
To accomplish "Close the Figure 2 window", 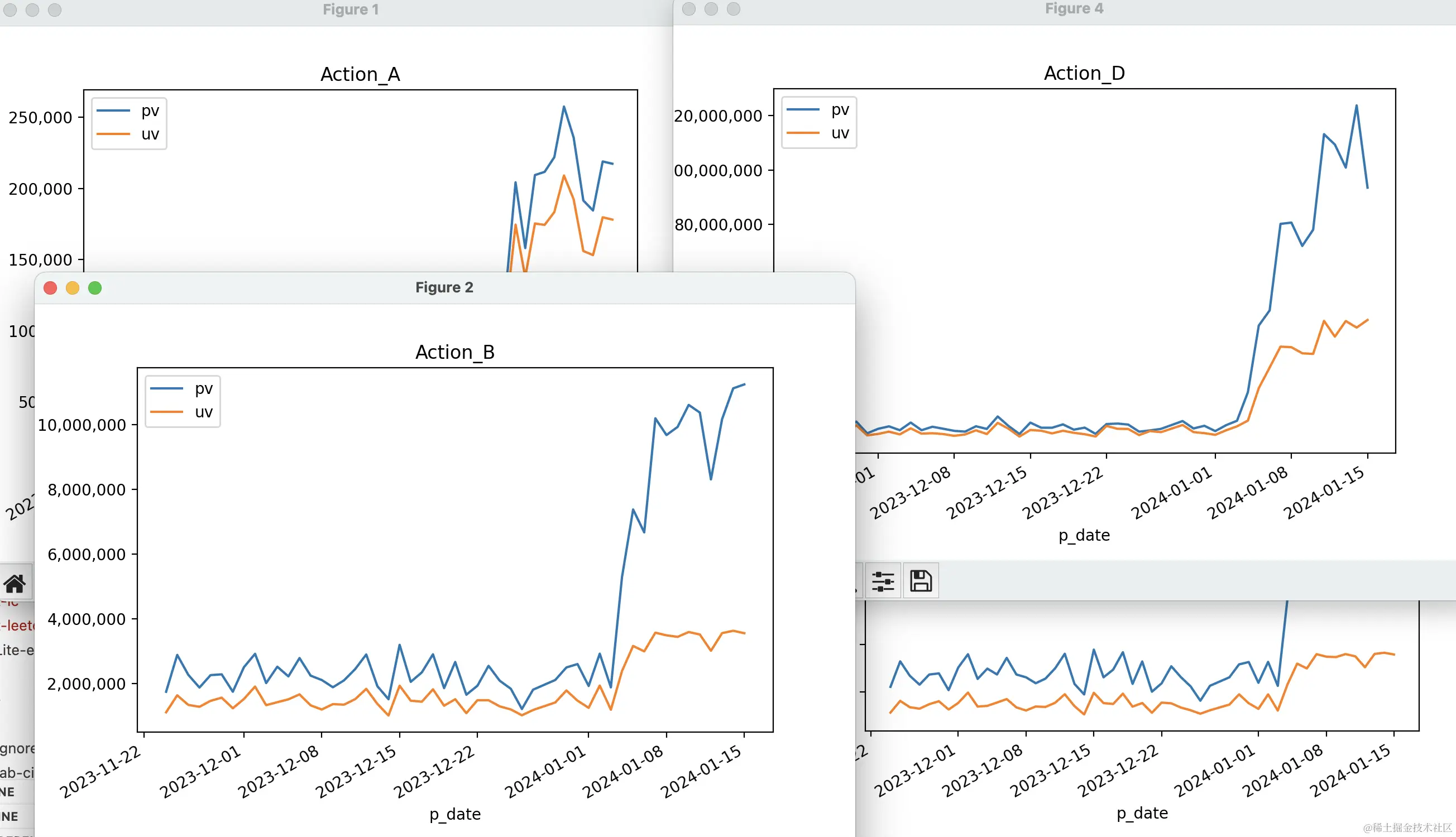I will point(51,288).
